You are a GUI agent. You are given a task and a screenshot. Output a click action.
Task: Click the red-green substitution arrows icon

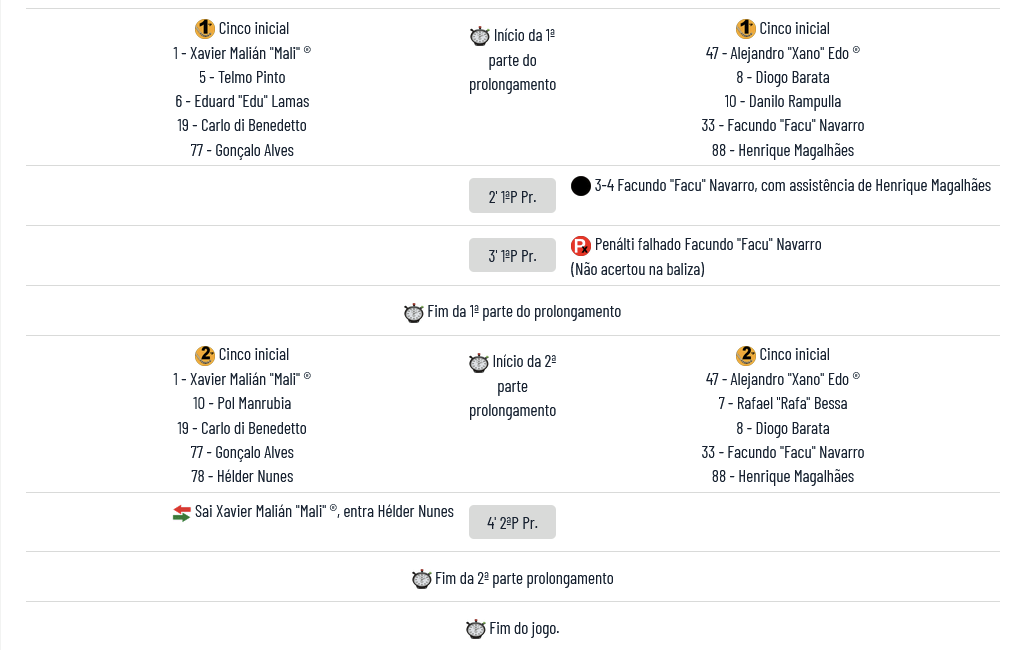tap(181, 513)
